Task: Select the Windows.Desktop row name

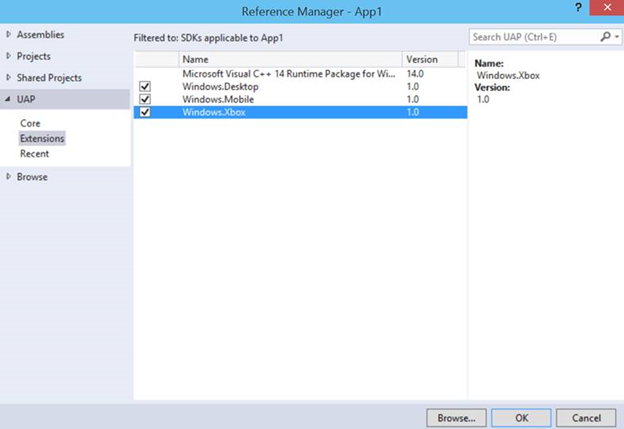Action: pyautogui.click(x=220, y=86)
